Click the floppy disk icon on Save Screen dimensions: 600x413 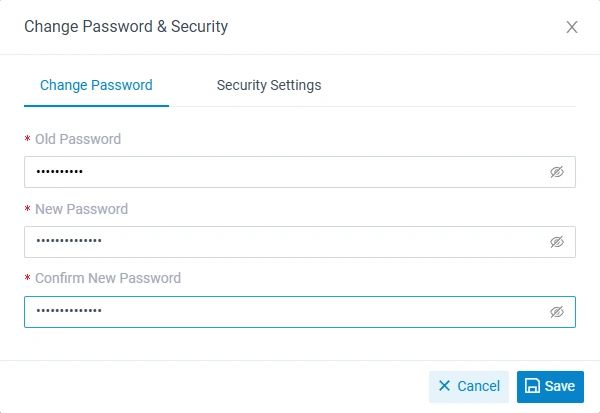click(533, 386)
